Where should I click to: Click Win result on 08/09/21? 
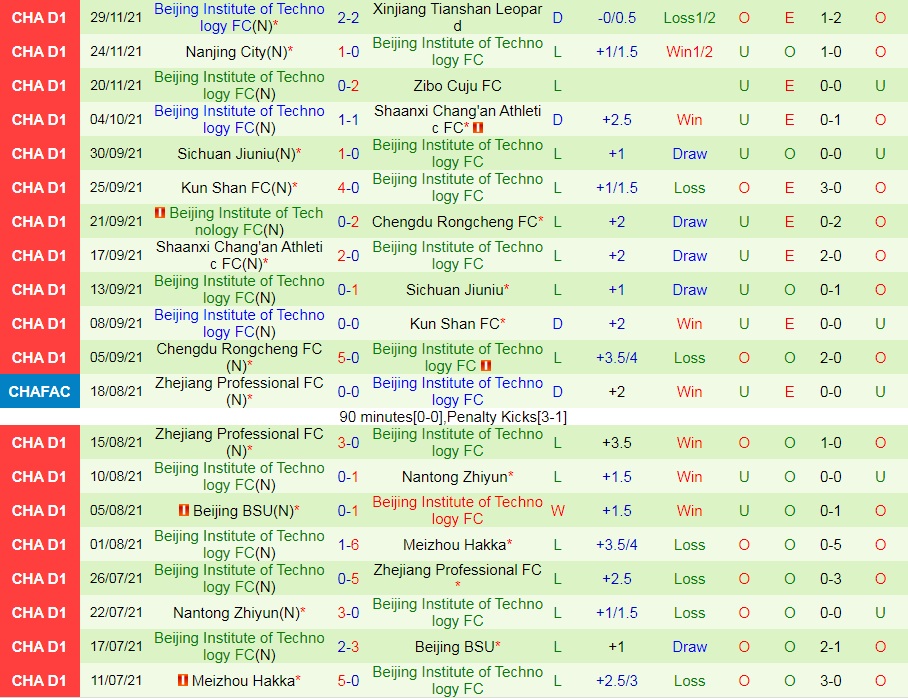point(689,324)
